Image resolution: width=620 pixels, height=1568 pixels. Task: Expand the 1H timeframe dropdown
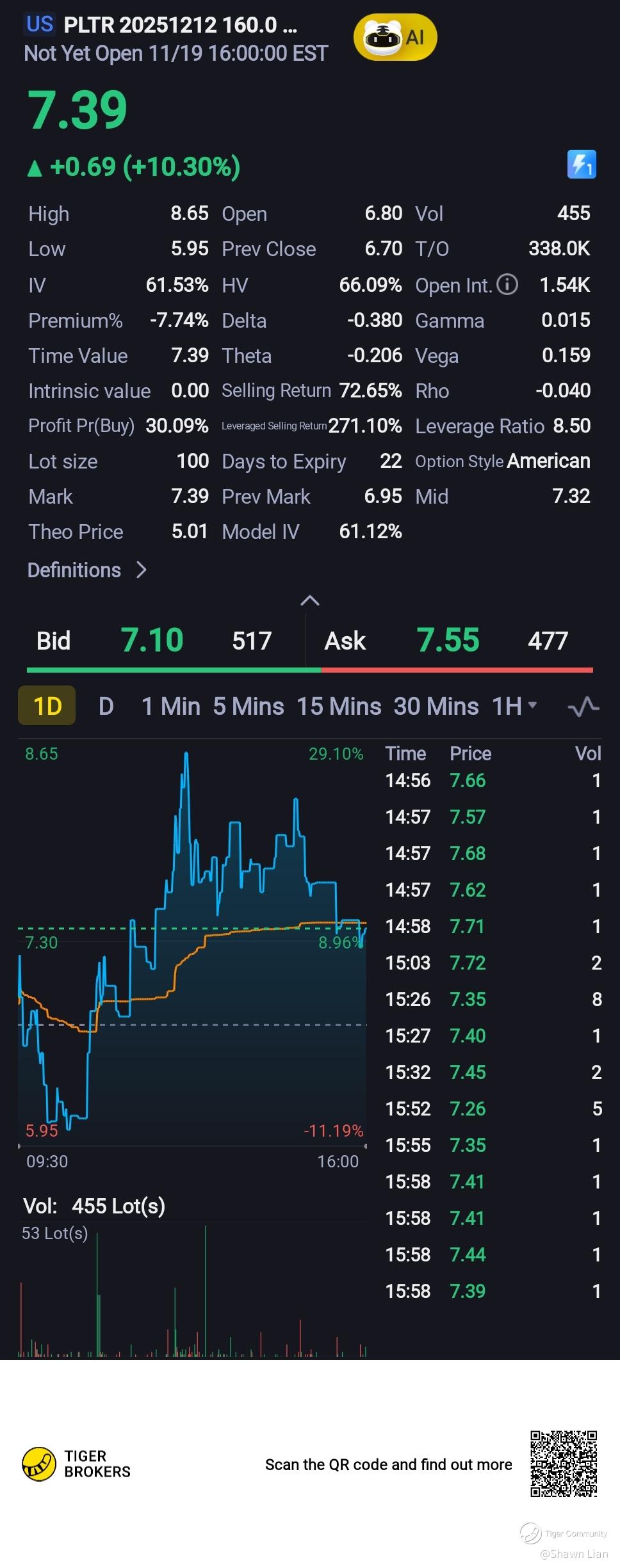click(514, 707)
